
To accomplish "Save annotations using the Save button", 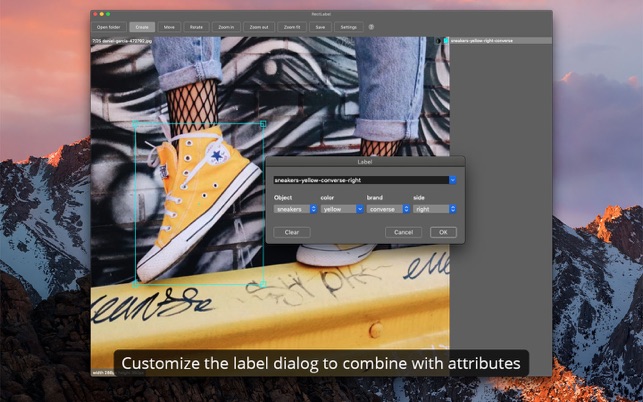I will (x=320, y=27).
